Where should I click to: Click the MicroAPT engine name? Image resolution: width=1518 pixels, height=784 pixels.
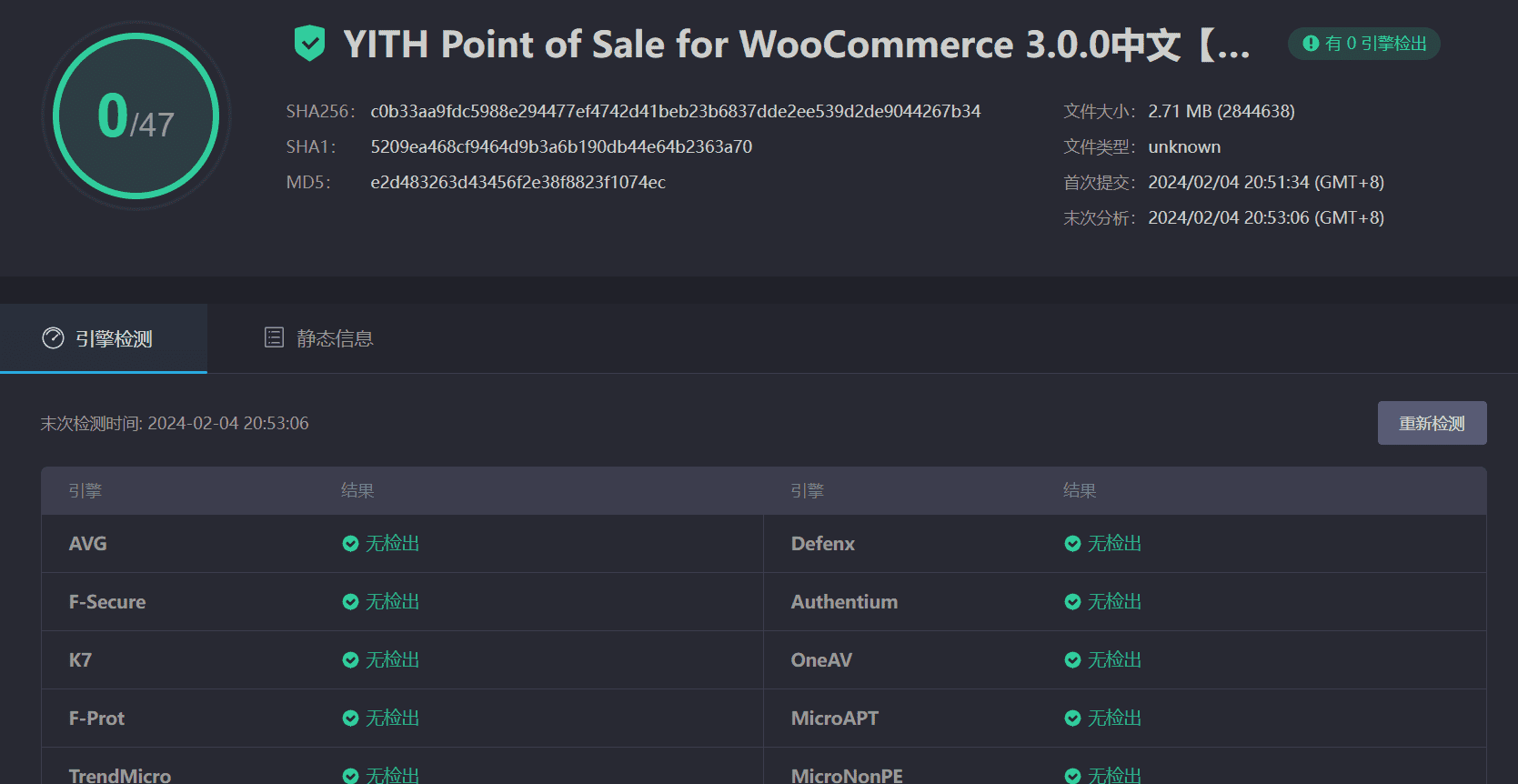tap(835, 719)
